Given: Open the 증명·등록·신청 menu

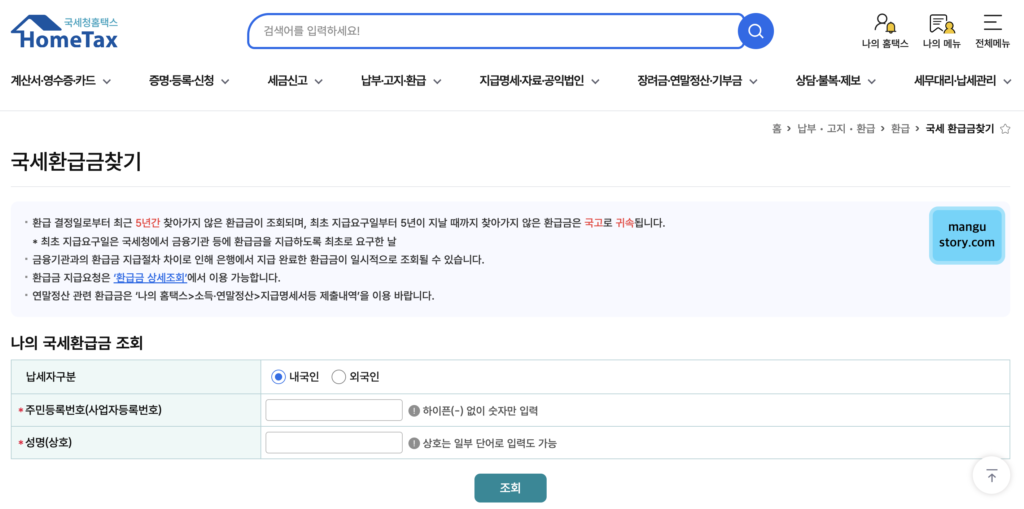Looking at the screenshot, I should pyautogui.click(x=182, y=81).
